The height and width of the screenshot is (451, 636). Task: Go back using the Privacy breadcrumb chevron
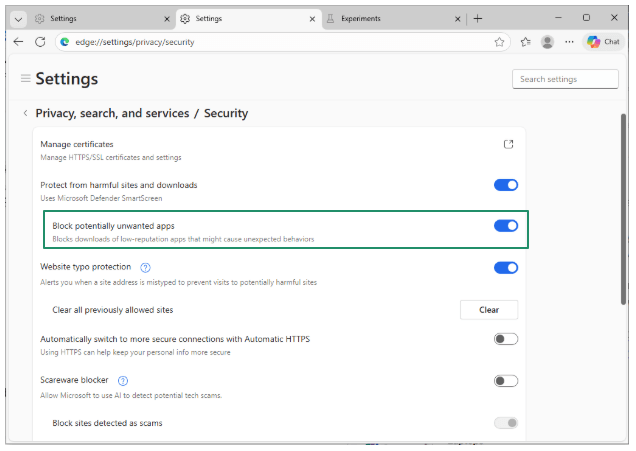click(x=25, y=114)
